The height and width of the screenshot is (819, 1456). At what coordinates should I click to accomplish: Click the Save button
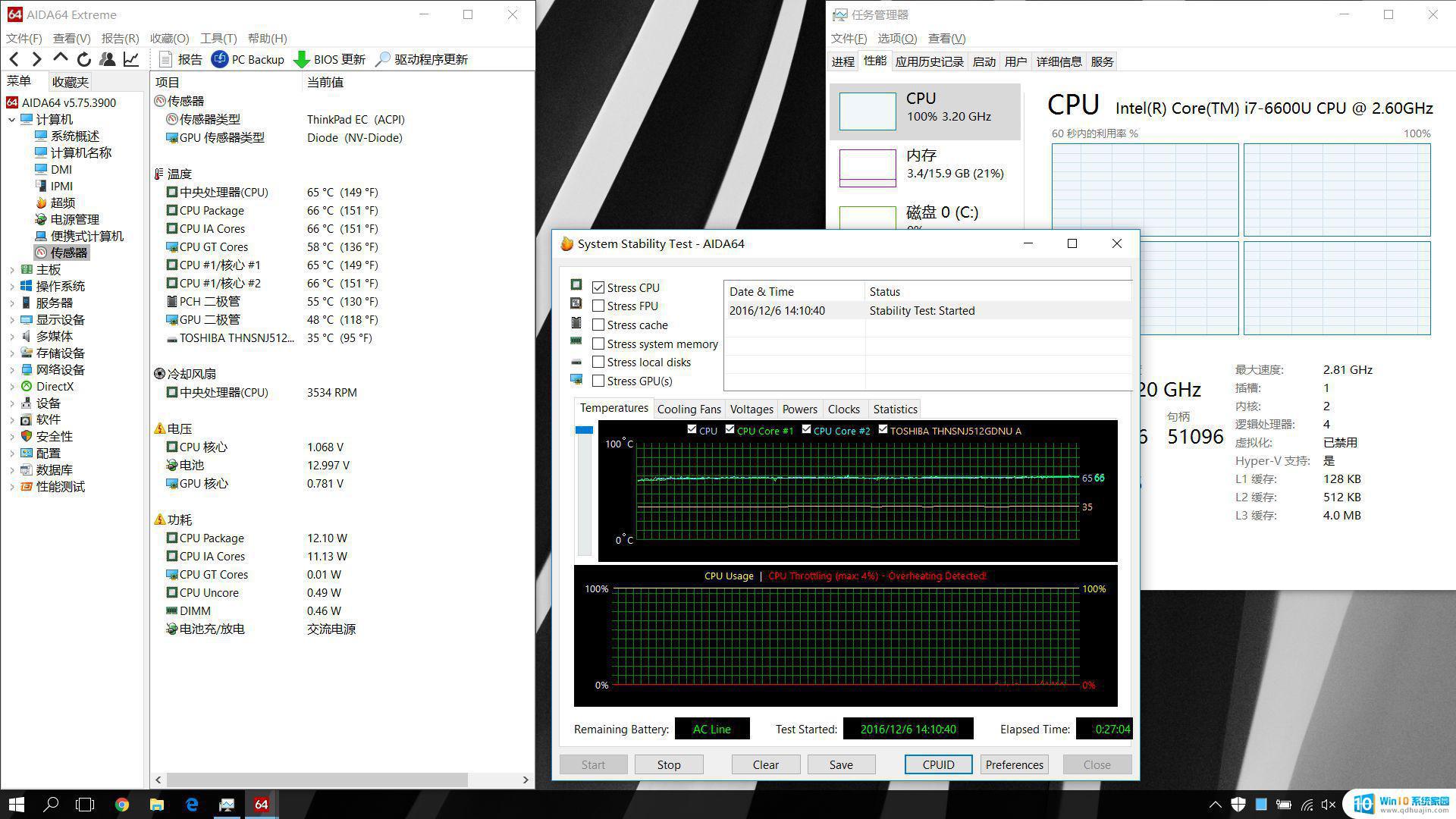pyautogui.click(x=841, y=764)
